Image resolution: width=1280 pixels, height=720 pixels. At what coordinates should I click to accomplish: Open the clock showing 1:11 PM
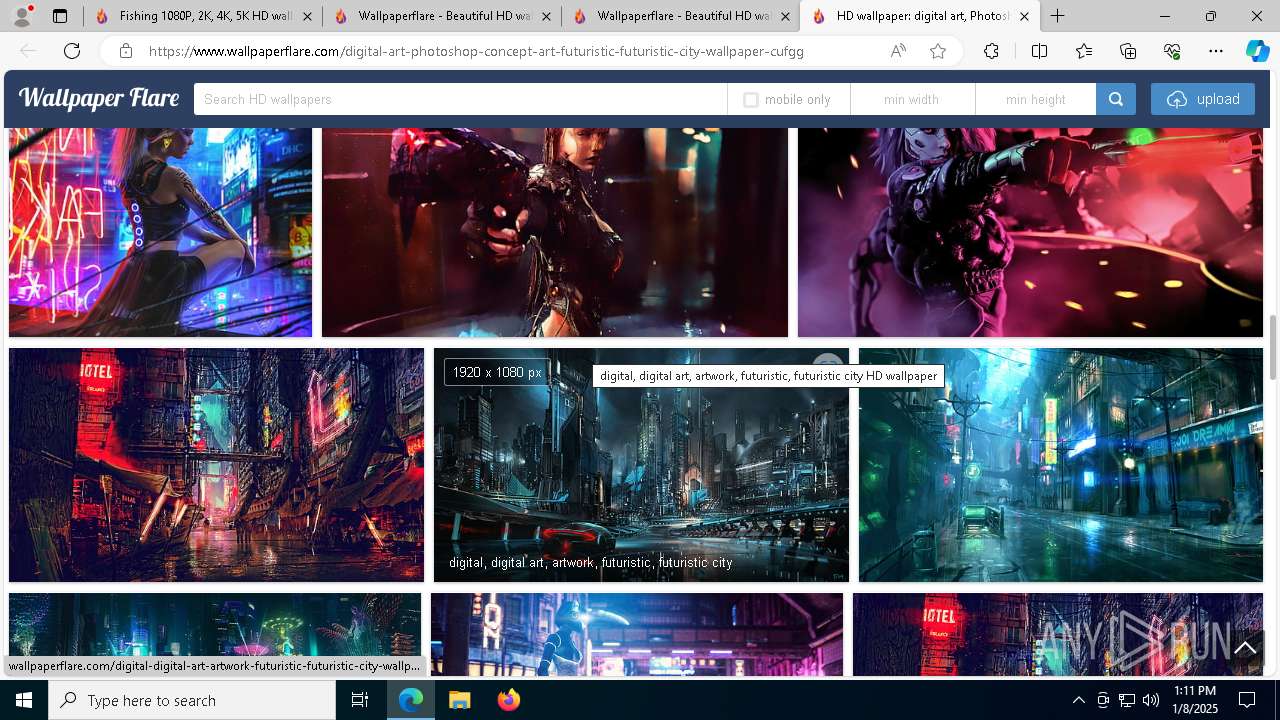1194,700
